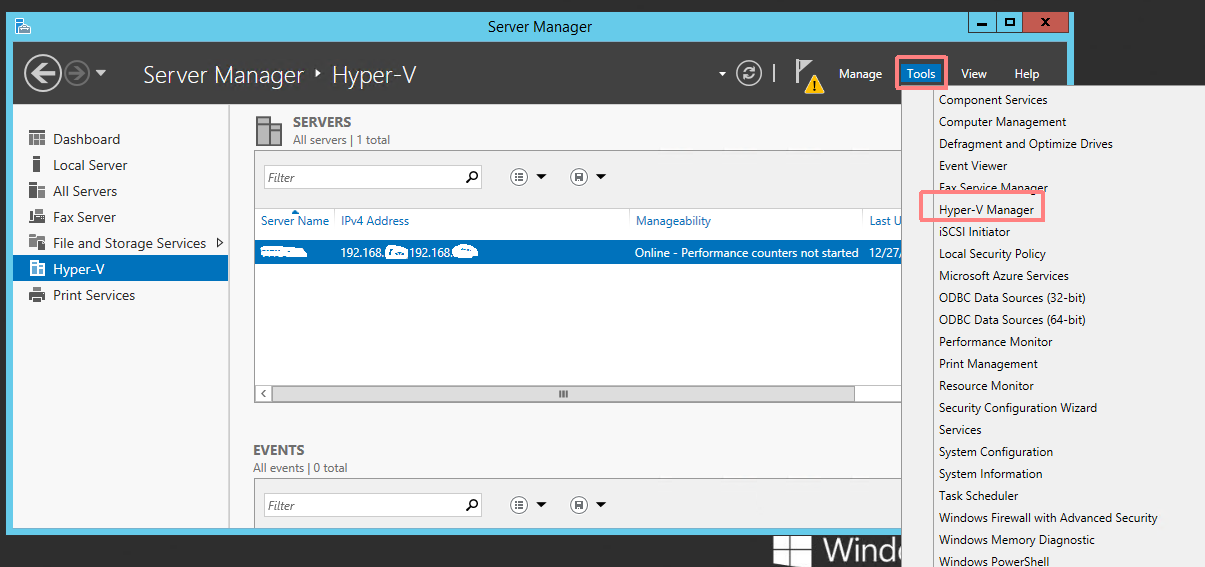Open the View menu

click(974, 74)
